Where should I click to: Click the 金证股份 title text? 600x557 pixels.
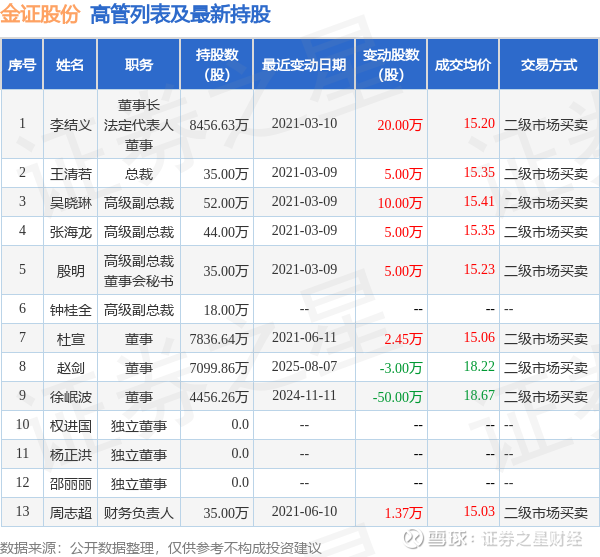(x=40, y=14)
